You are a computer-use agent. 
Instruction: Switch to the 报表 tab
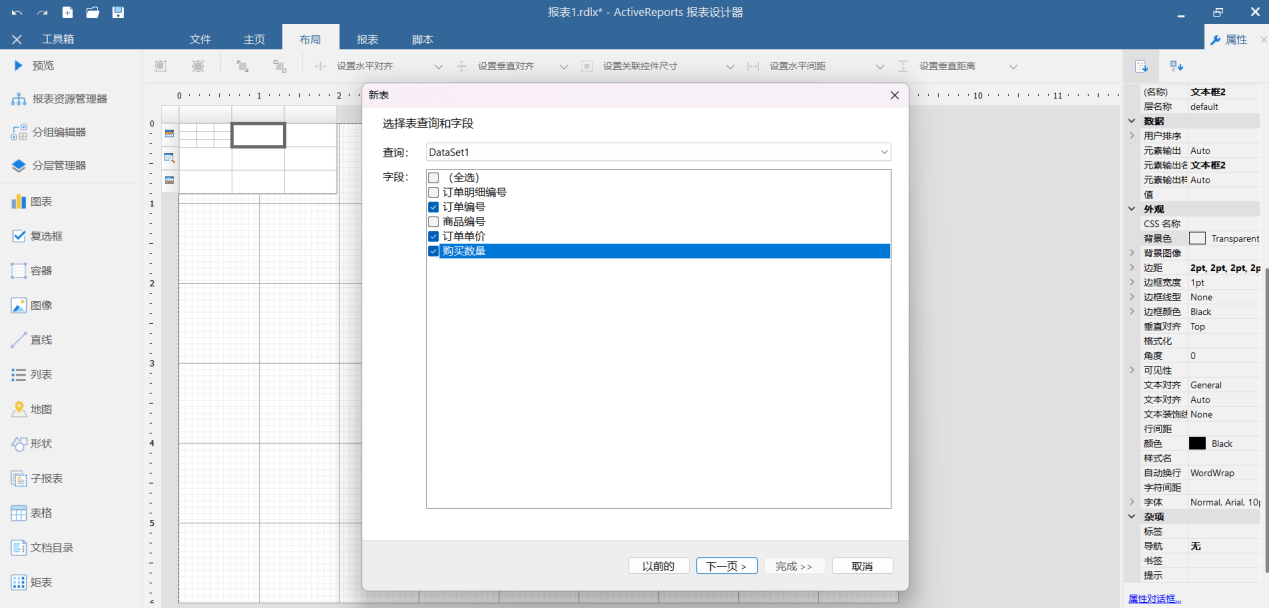(367, 39)
